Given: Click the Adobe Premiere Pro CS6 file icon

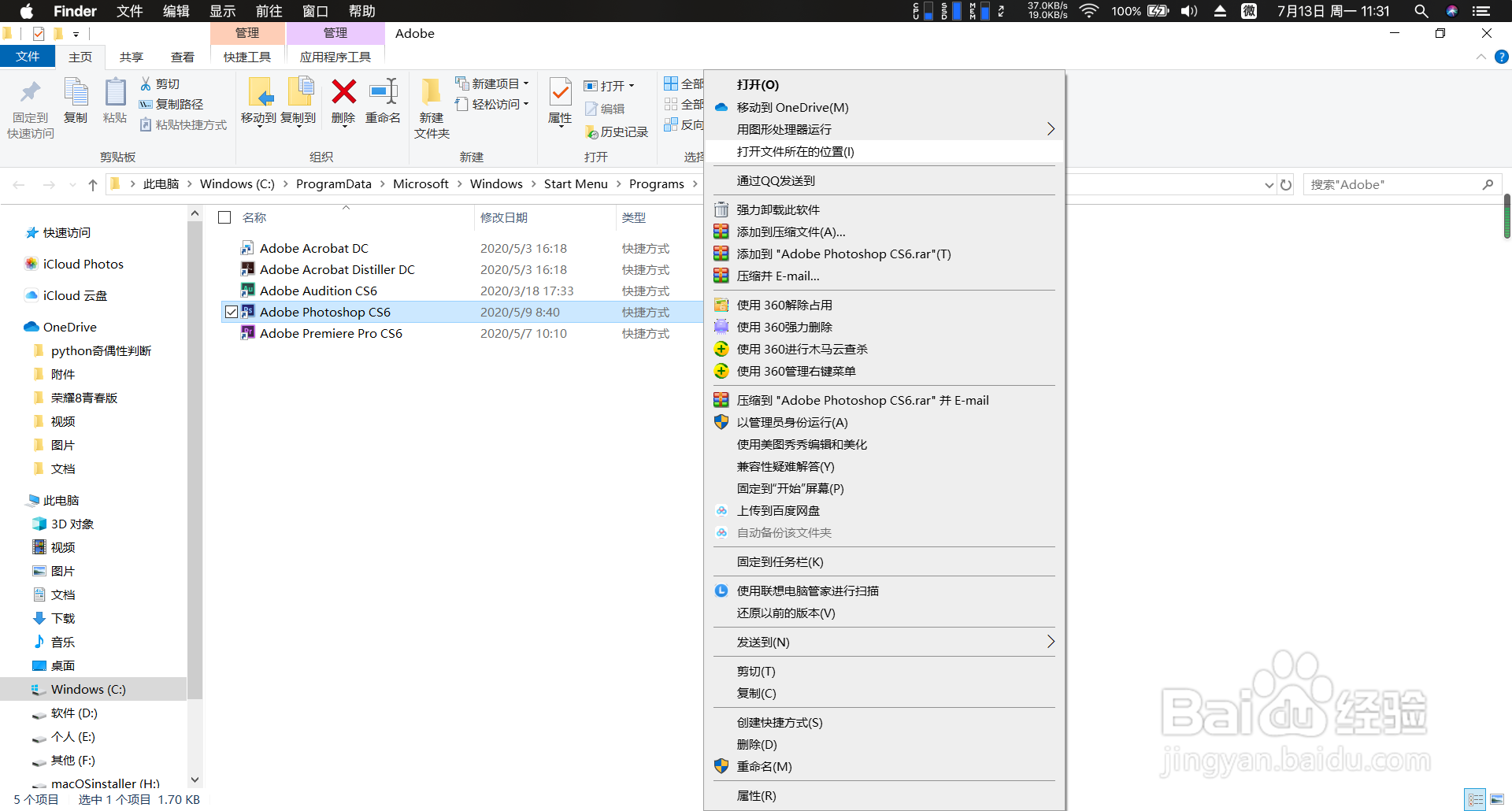Looking at the screenshot, I should [x=247, y=333].
